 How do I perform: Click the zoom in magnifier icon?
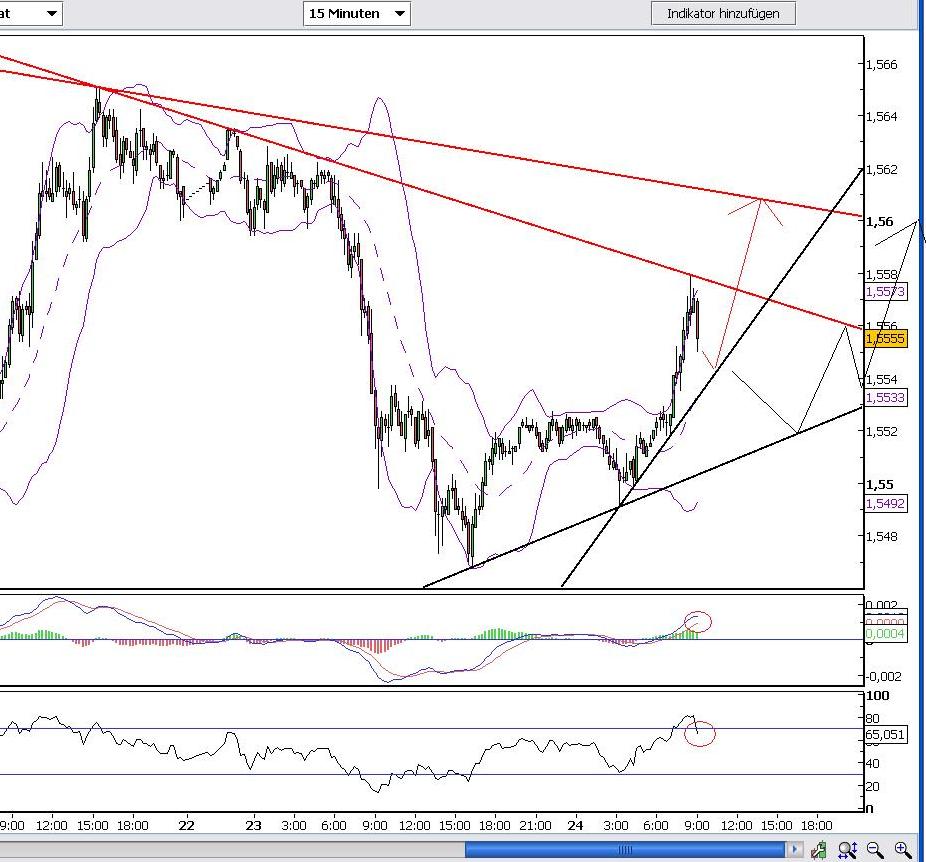tap(903, 850)
